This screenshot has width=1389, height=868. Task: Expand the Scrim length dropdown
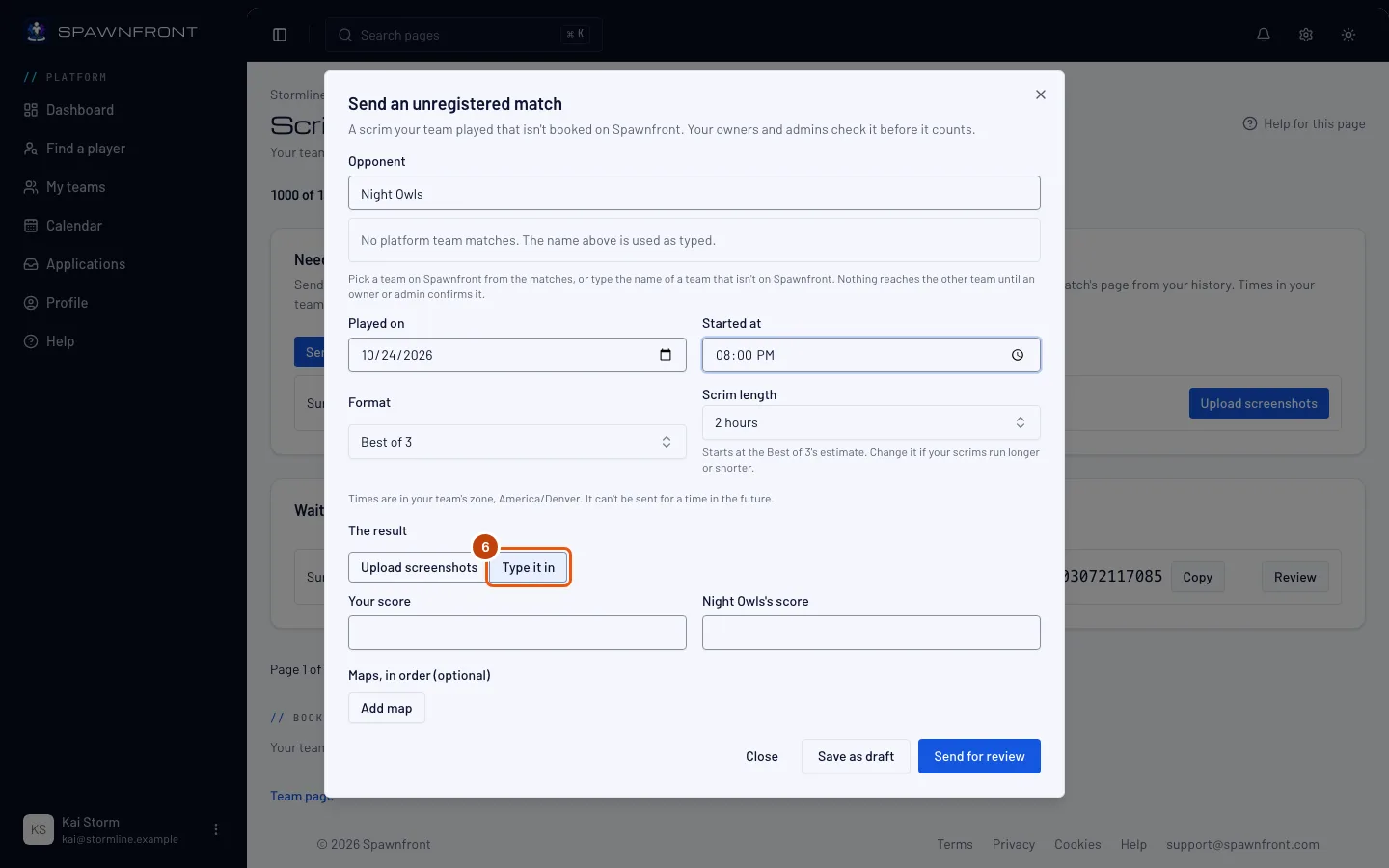coord(871,422)
